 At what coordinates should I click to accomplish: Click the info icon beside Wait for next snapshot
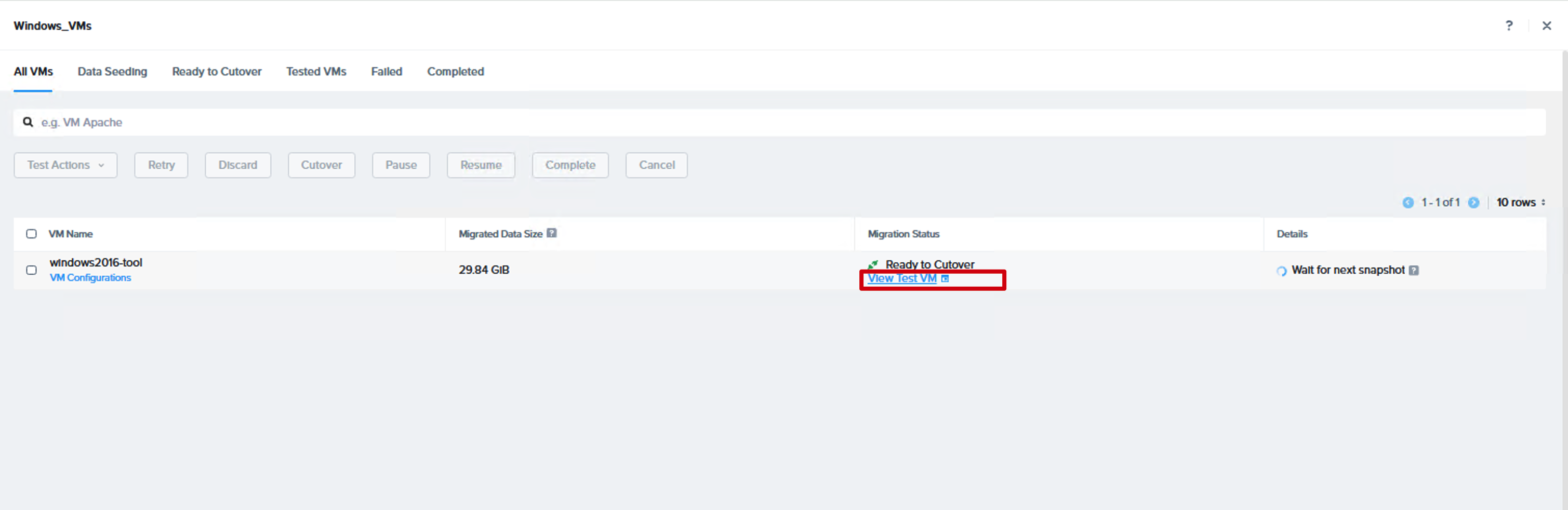(x=1414, y=270)
